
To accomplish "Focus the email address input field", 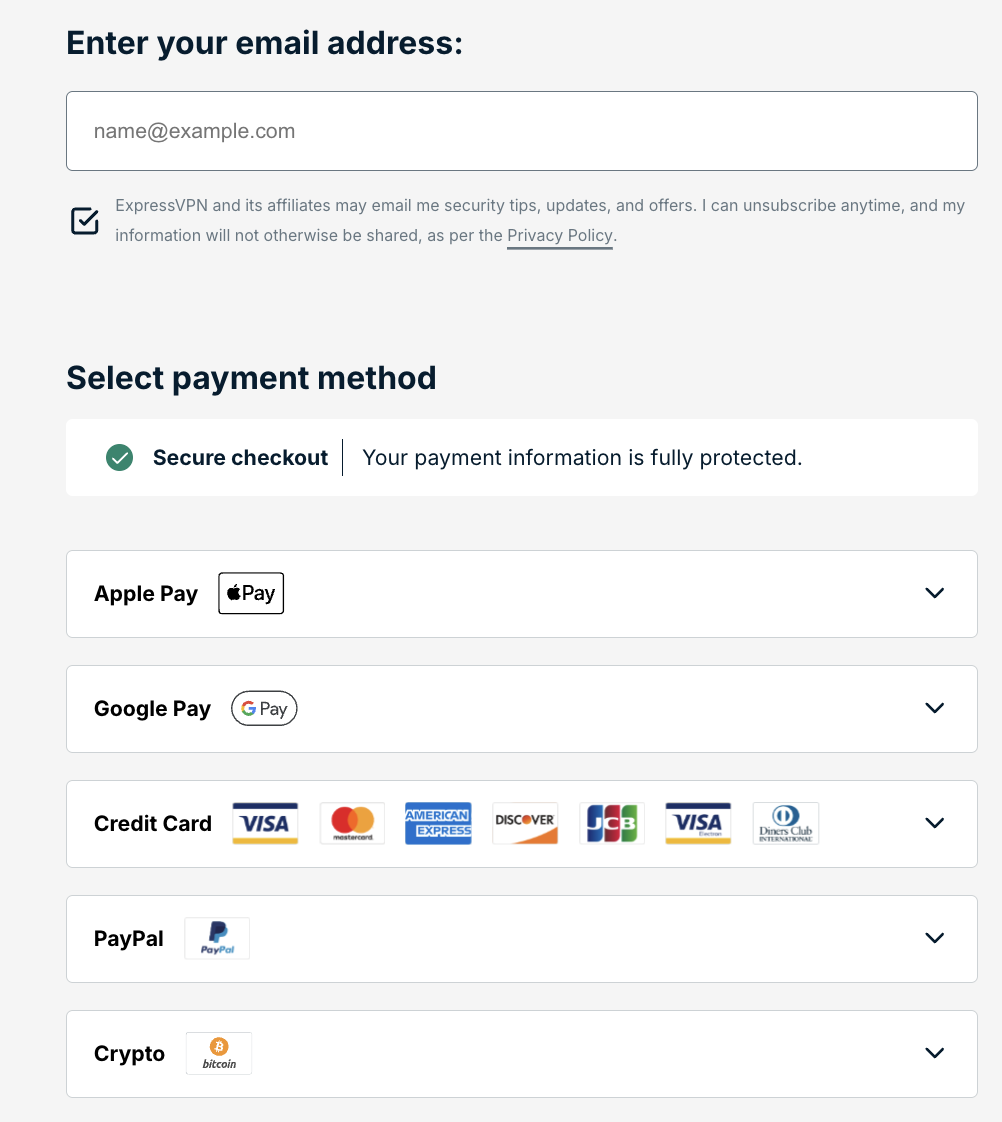I will (521, 131).
